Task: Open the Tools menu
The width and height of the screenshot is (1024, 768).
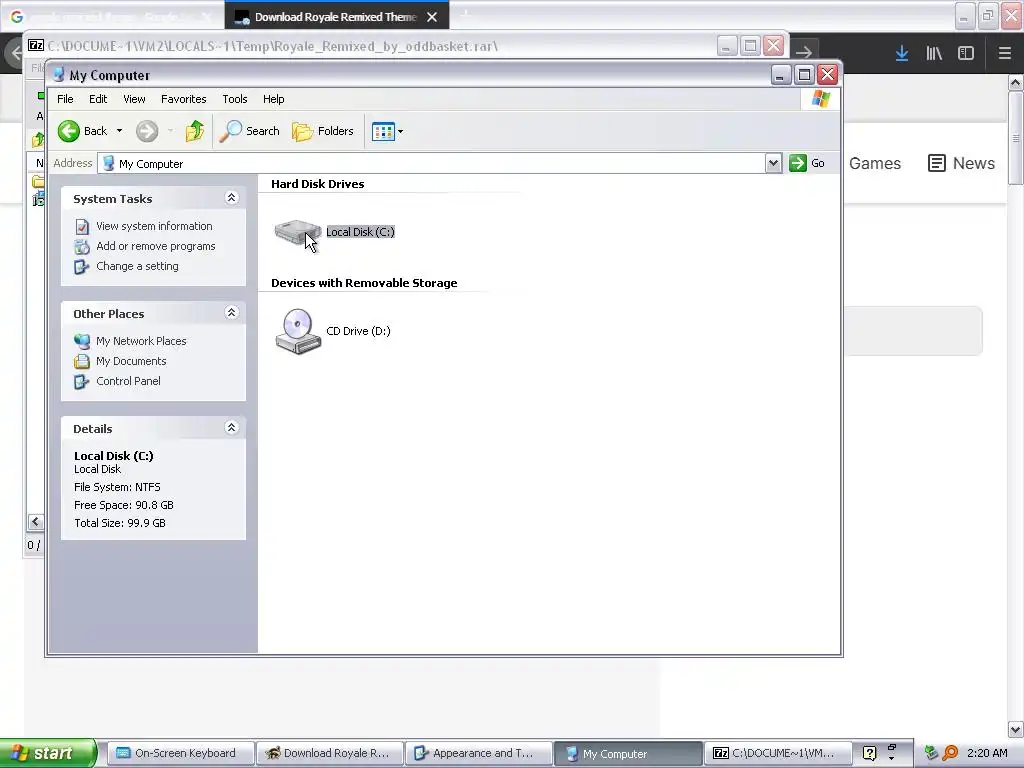Action: point(234,99)
